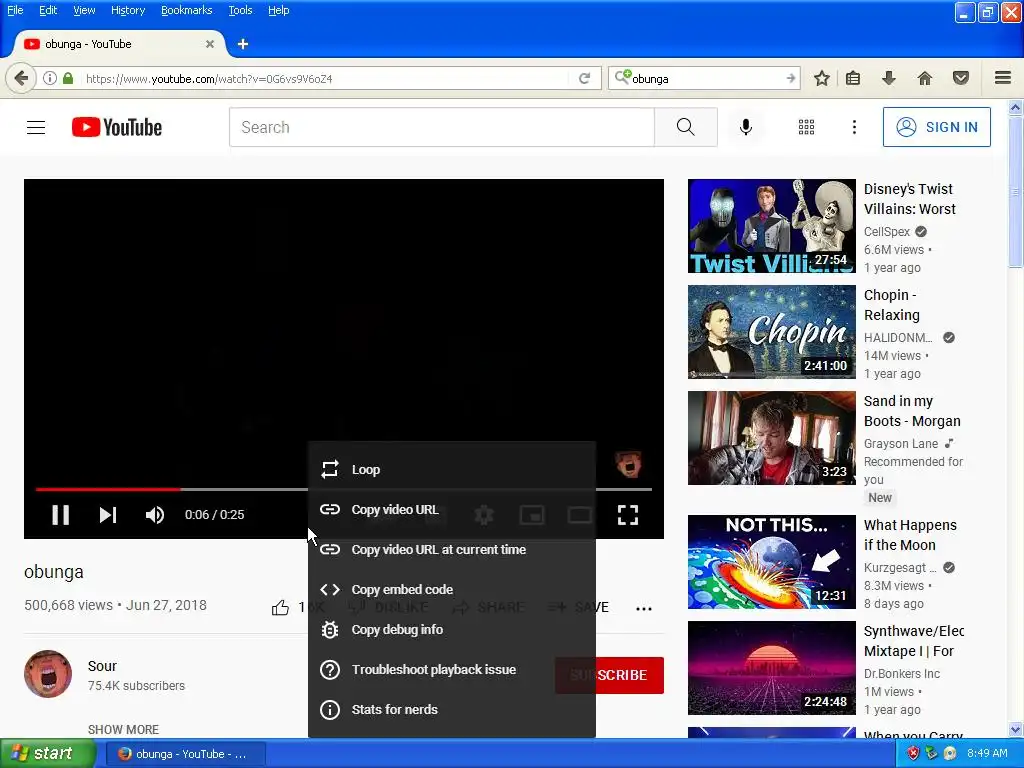
Task: Go to YouTube home via logo
Action: click(x=117, y=127)
